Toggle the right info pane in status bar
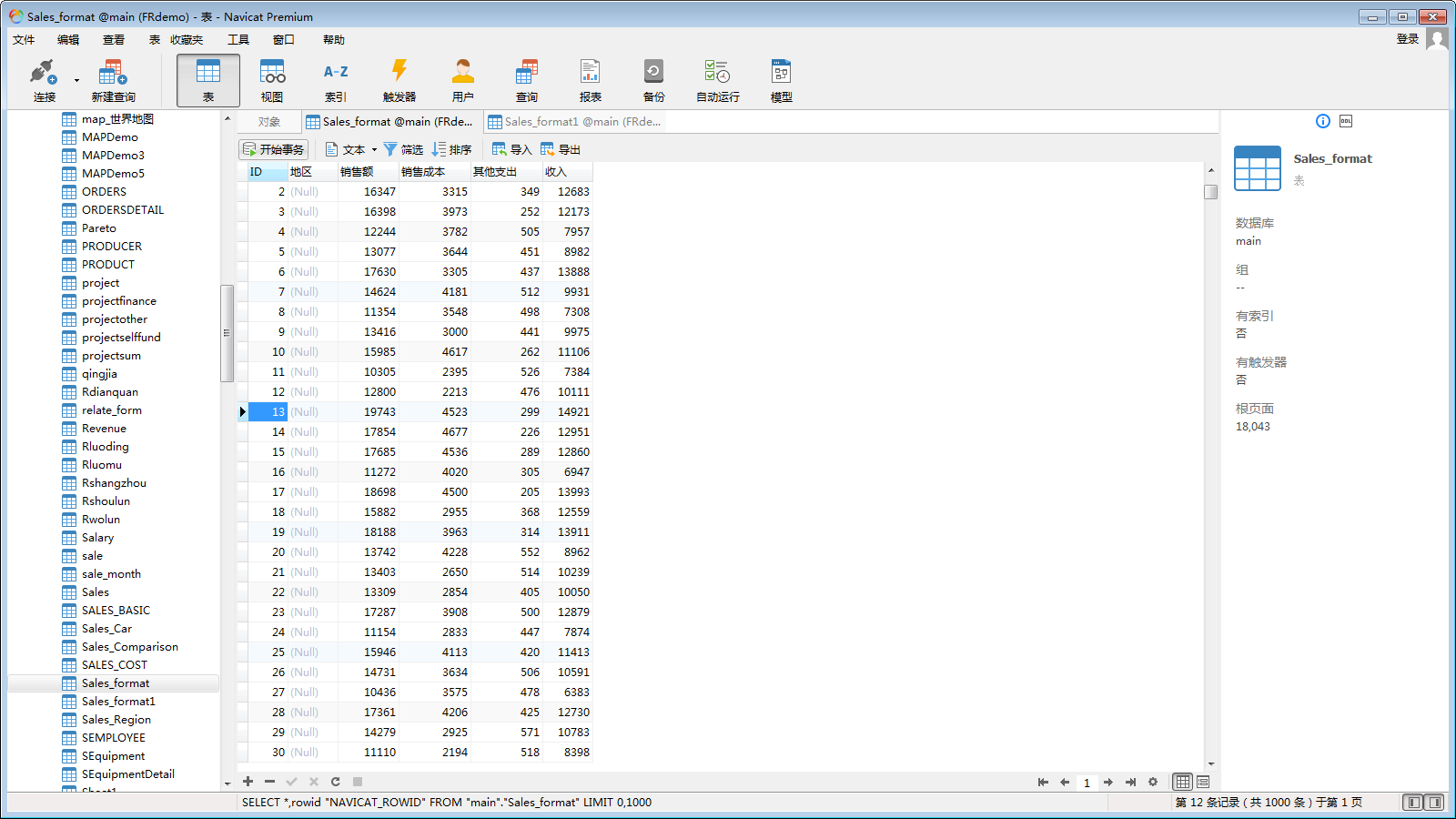Screen dimensions: 1456x819 click(1435, 802)
